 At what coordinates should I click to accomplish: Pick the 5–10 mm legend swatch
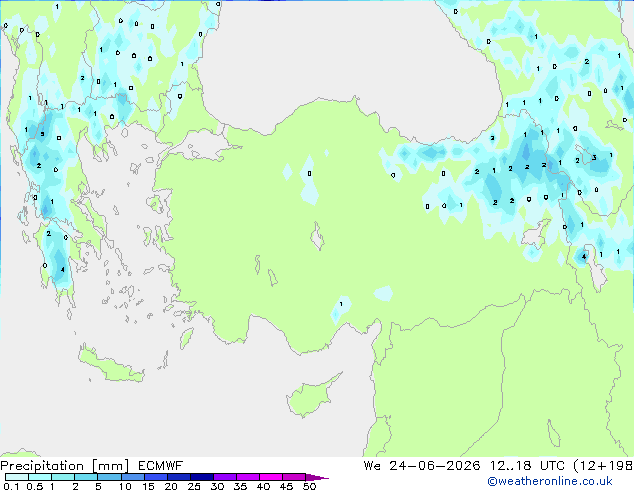109,477
